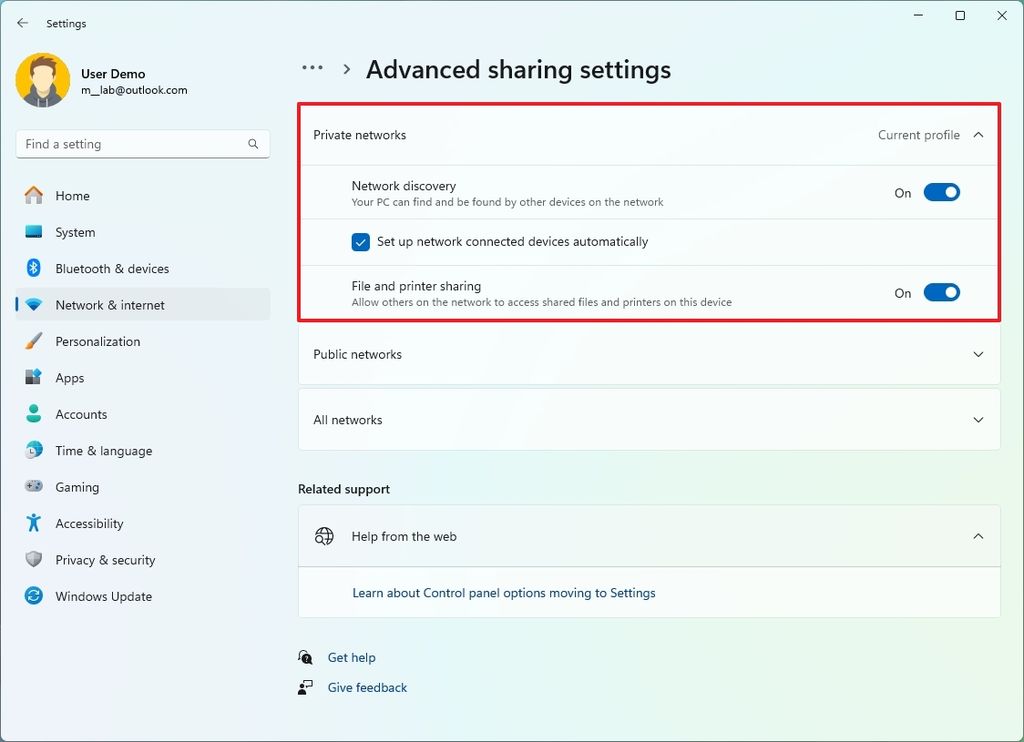The image size is (1024, 742).
Task: Disable File and printer sharing
Action: click(x=940, y=292)
